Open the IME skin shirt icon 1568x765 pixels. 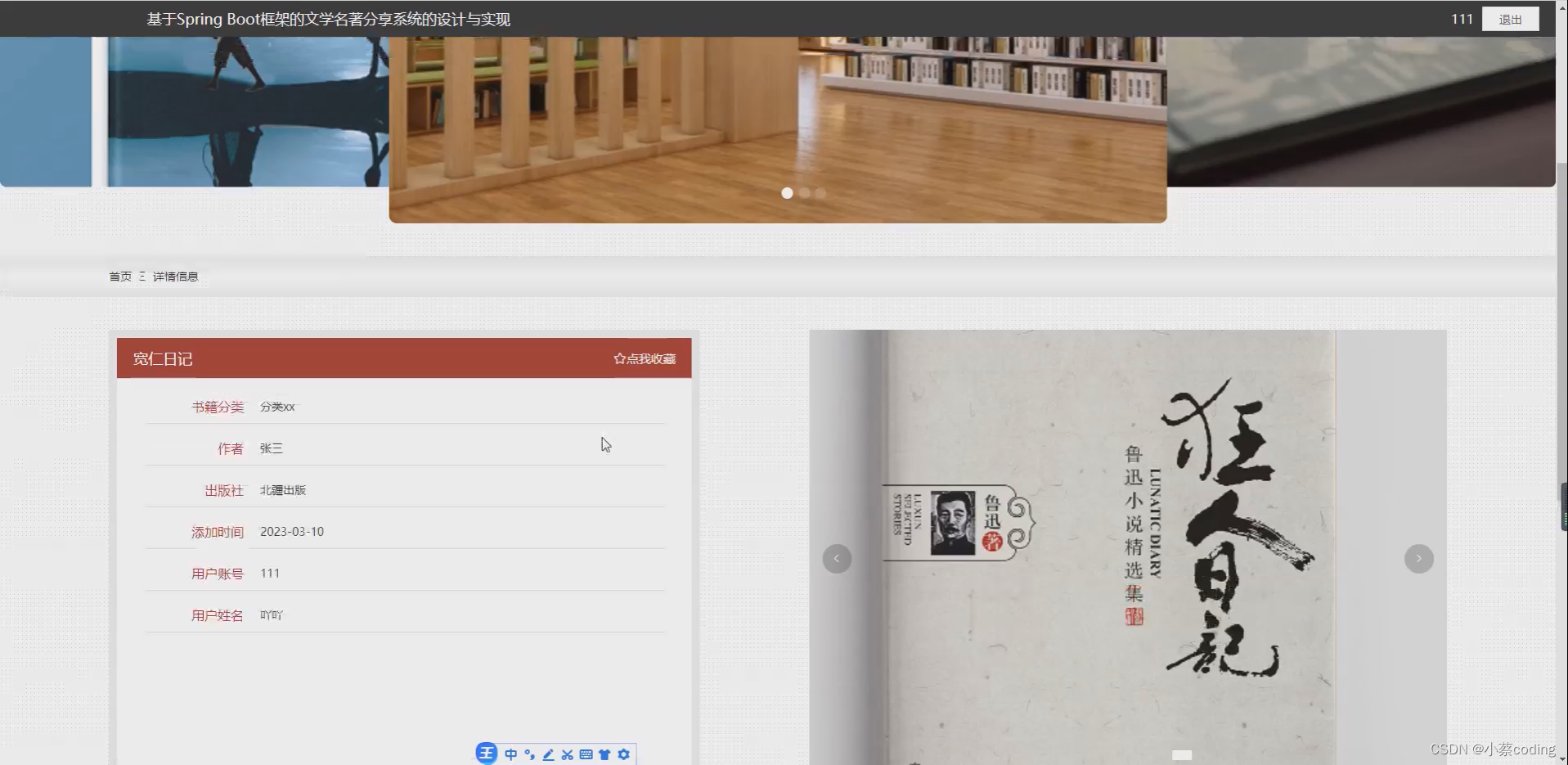[605, 754]
